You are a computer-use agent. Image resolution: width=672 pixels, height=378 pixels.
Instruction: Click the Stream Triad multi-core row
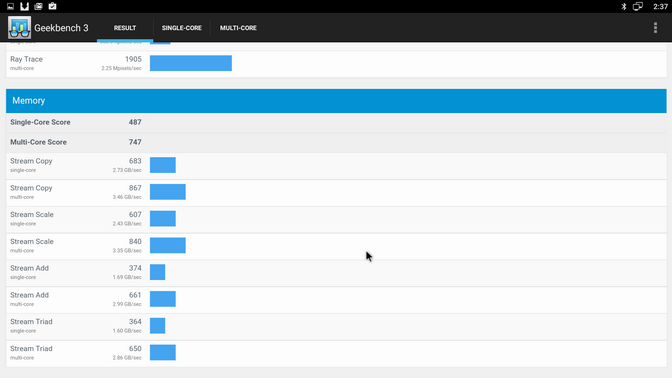coord(336,353)
